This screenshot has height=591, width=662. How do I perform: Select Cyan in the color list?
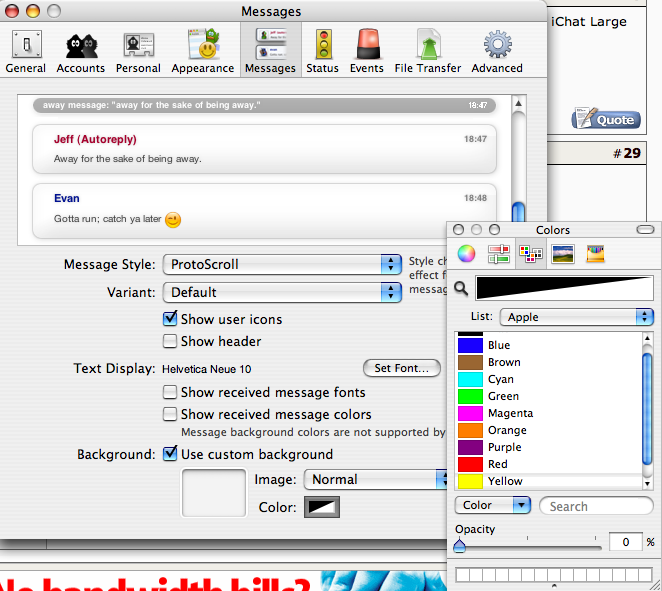(549, 379)
